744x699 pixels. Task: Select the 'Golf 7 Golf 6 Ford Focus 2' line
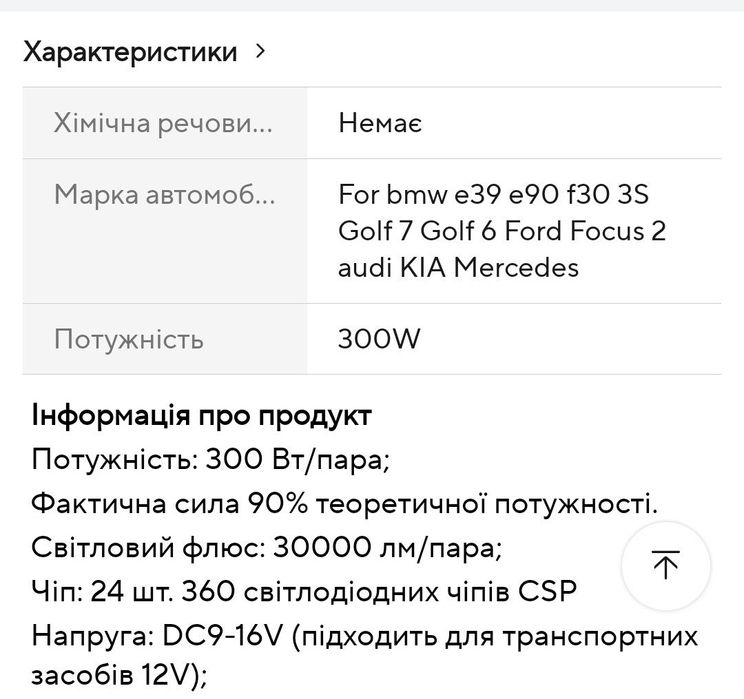click(502, 230)
